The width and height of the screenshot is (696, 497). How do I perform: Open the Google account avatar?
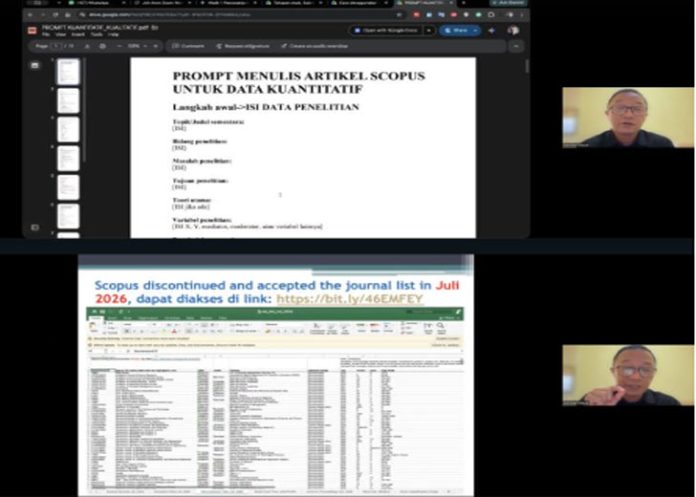click(513, 30)
